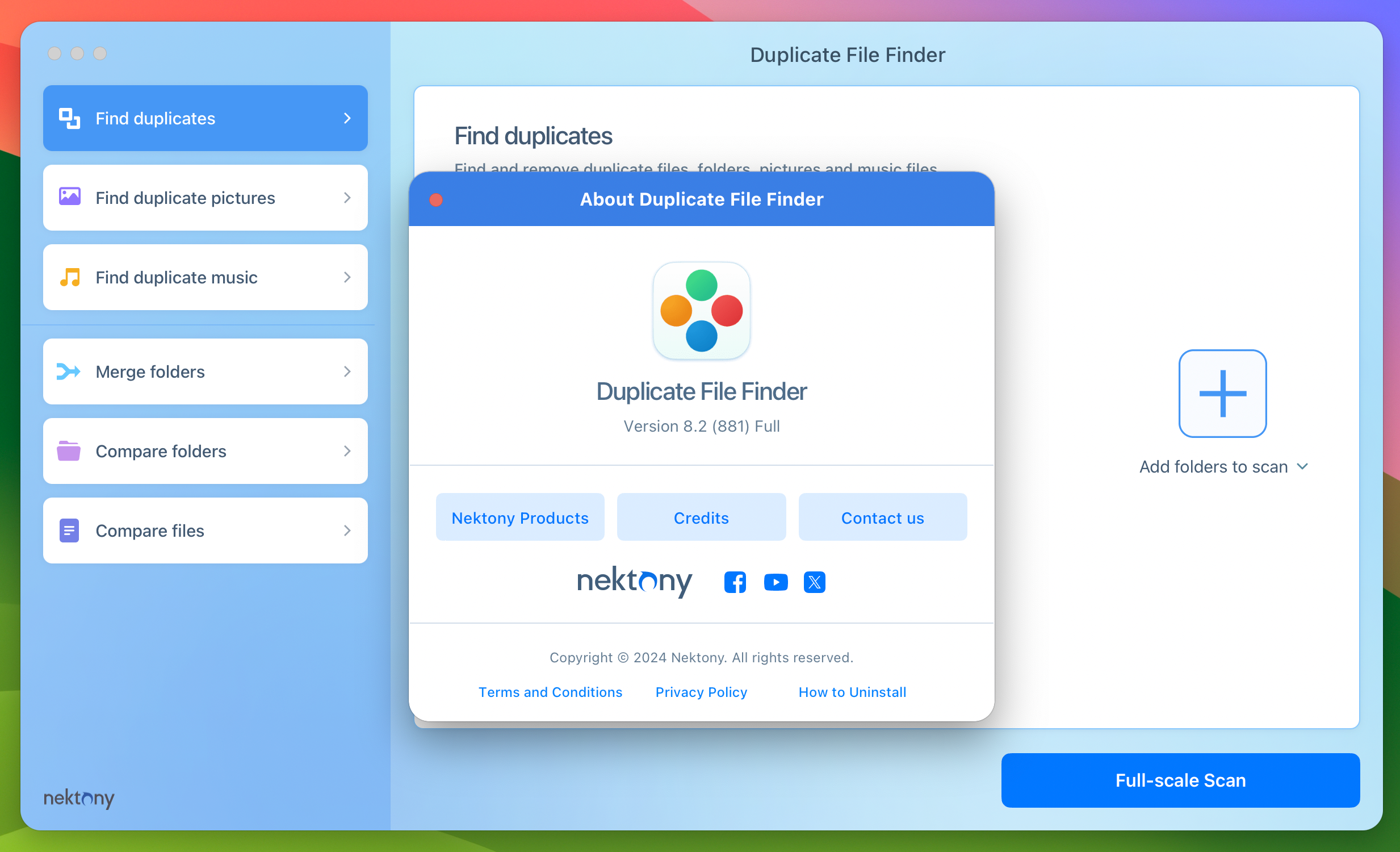
Task: Select the Find duplicate pictures tool
Action: (205, 198)
